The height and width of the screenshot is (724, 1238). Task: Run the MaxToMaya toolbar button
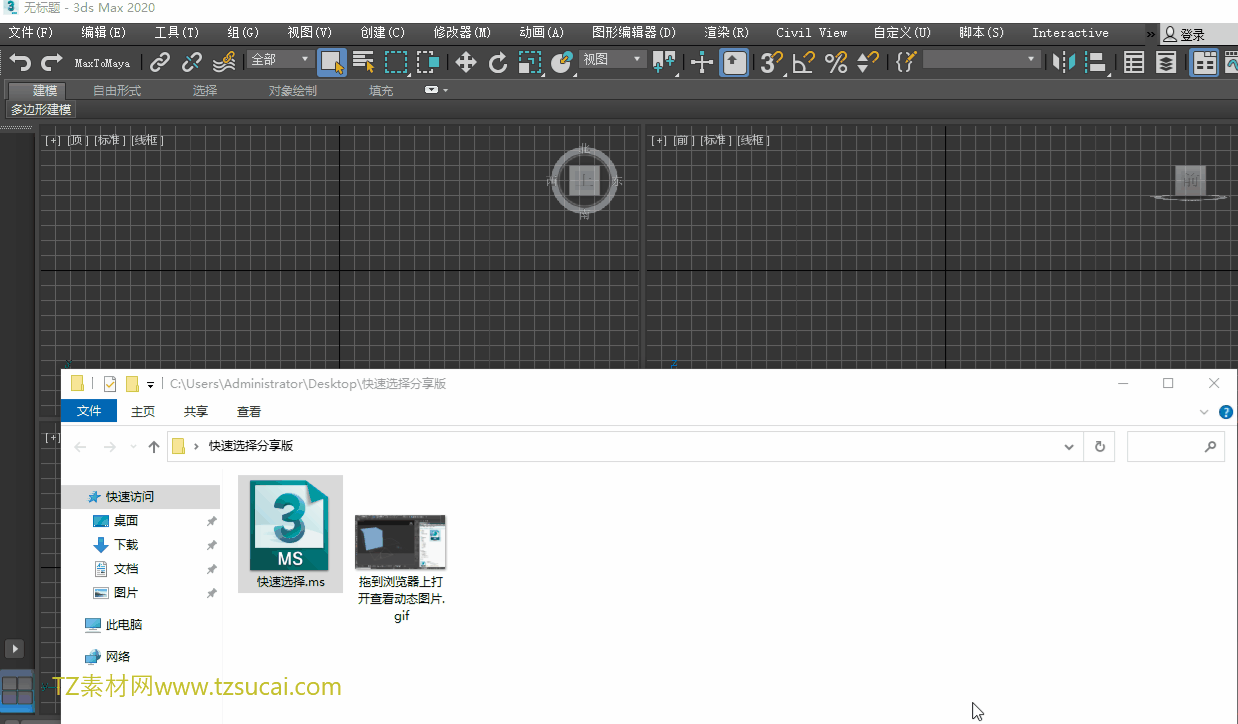point(102,63)
